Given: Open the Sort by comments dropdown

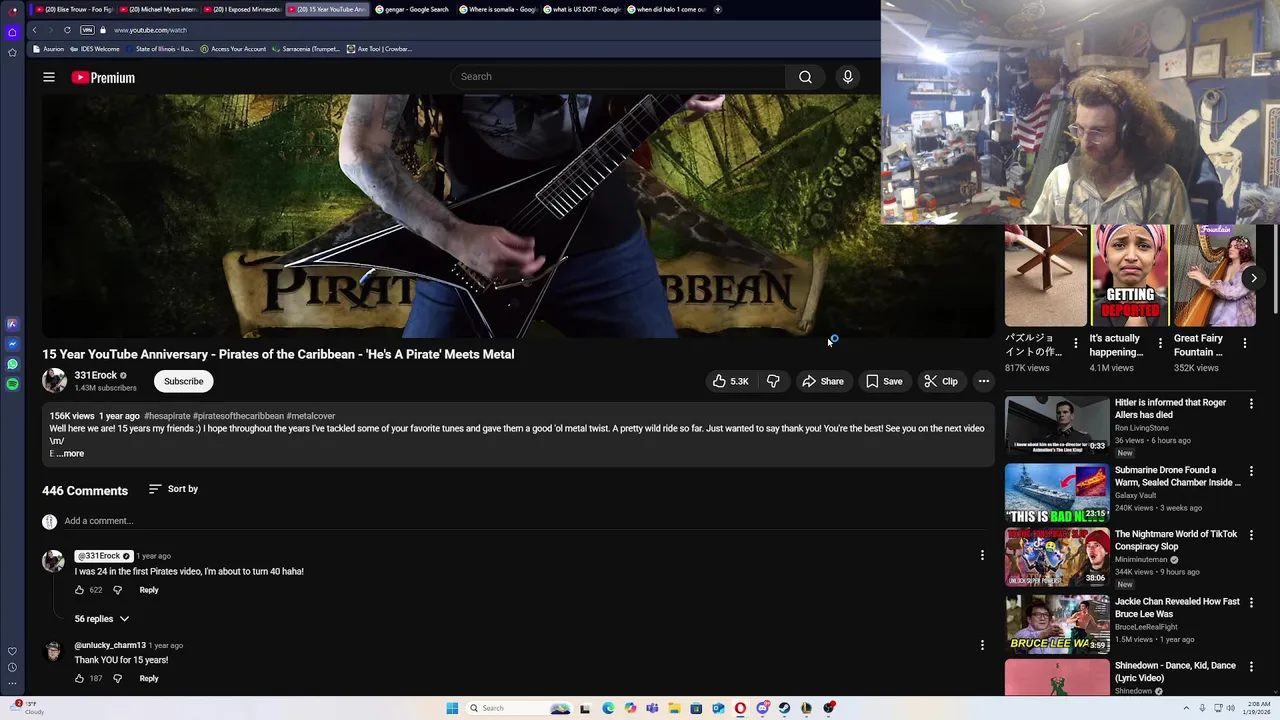Looking at the screenshot, I should [173, 489].
